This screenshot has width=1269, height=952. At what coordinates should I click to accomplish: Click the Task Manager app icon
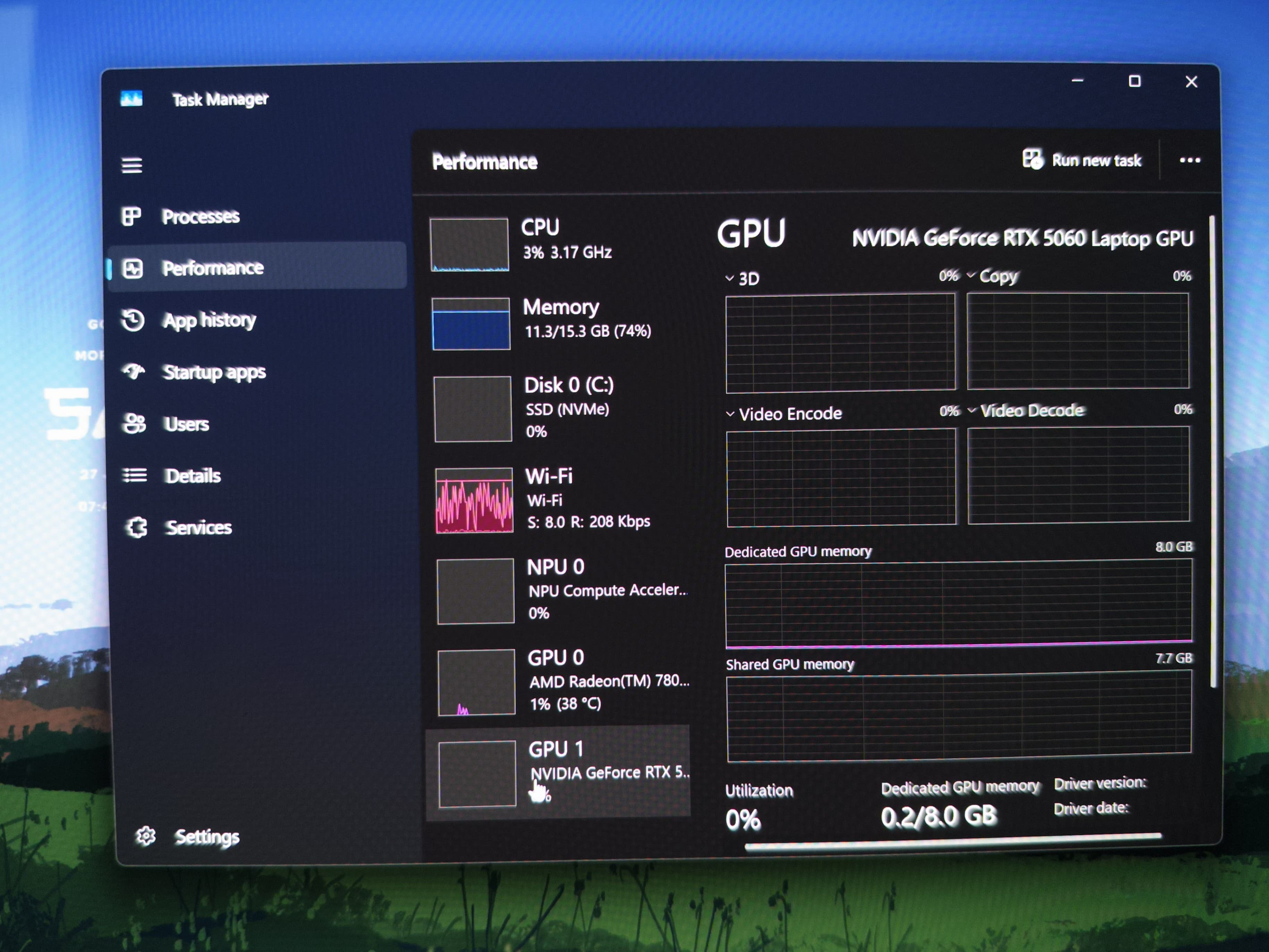[x=132, y=99]
